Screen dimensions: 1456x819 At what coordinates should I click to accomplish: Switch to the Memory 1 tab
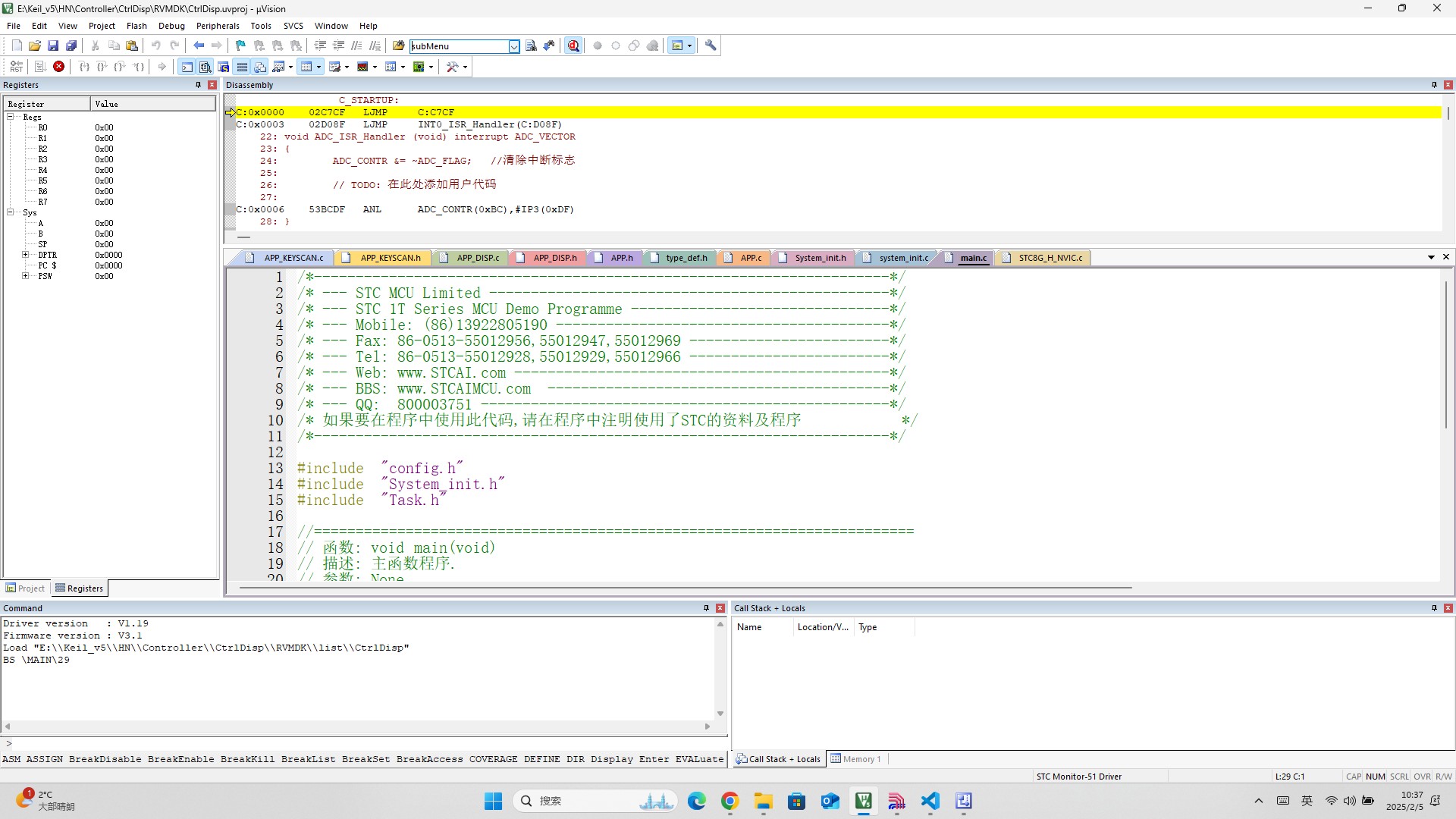click(856, 759)
